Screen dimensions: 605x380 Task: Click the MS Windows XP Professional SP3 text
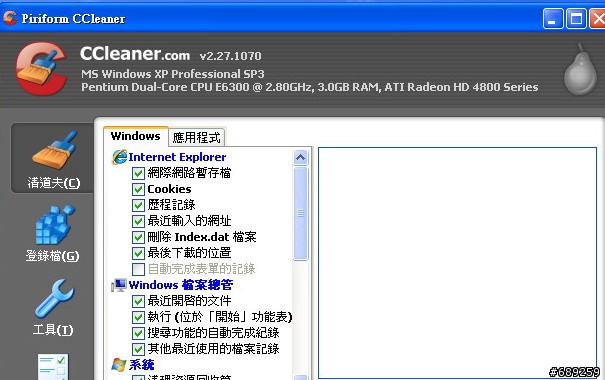172,74
